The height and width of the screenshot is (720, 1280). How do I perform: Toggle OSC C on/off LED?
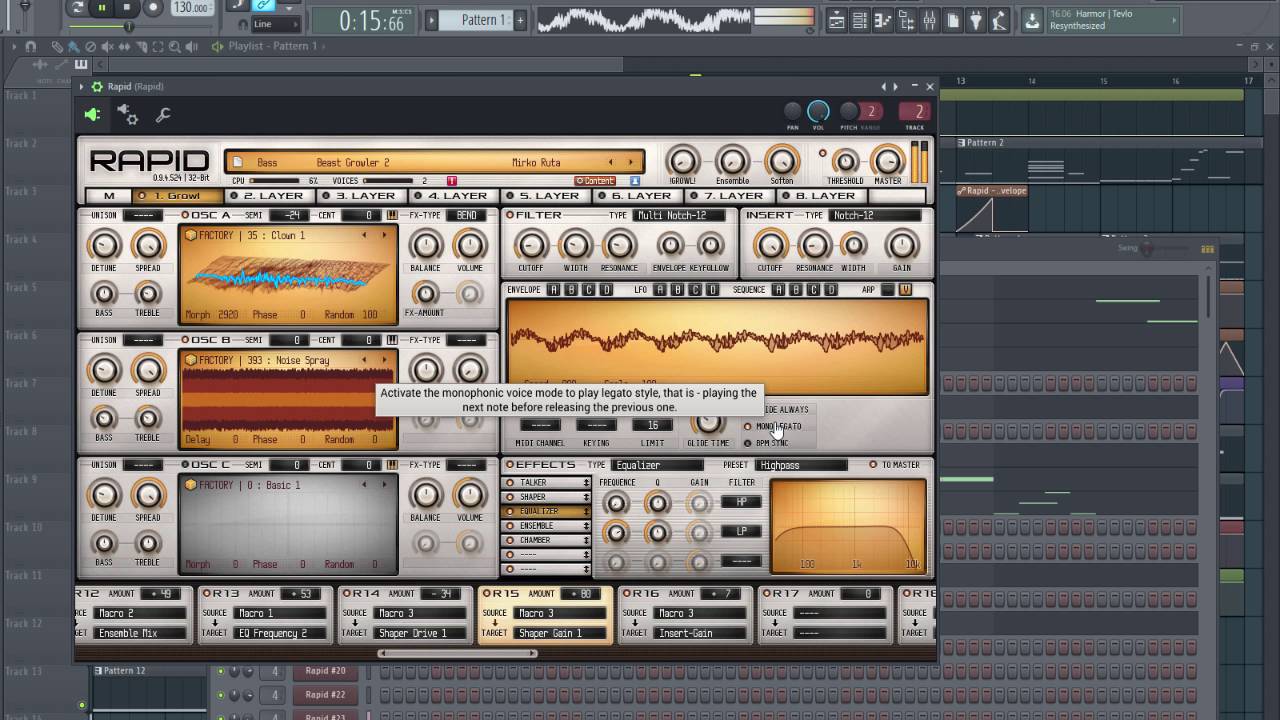[x=184, y=465]
